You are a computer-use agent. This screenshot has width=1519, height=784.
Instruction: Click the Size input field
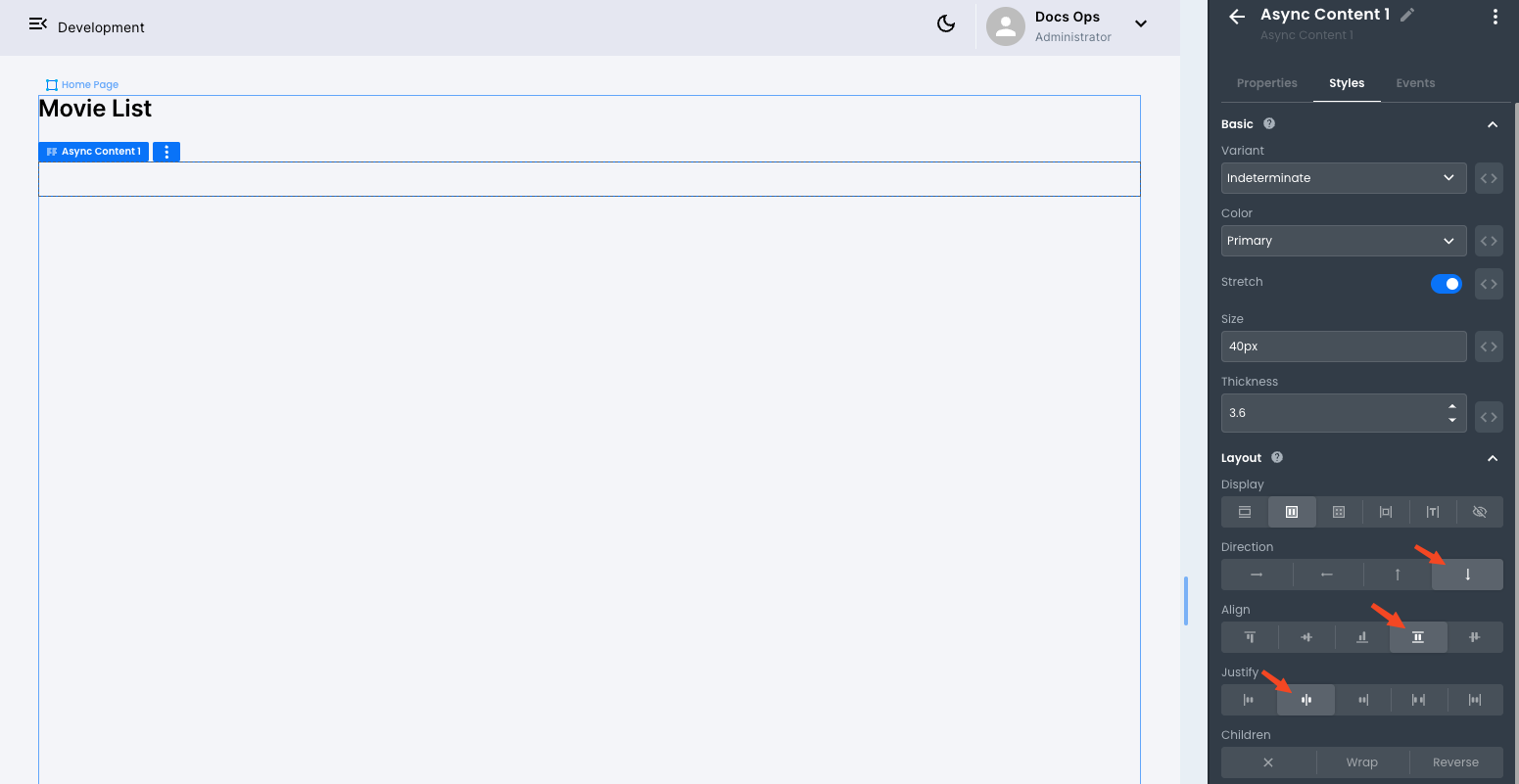pos(1343,346)
